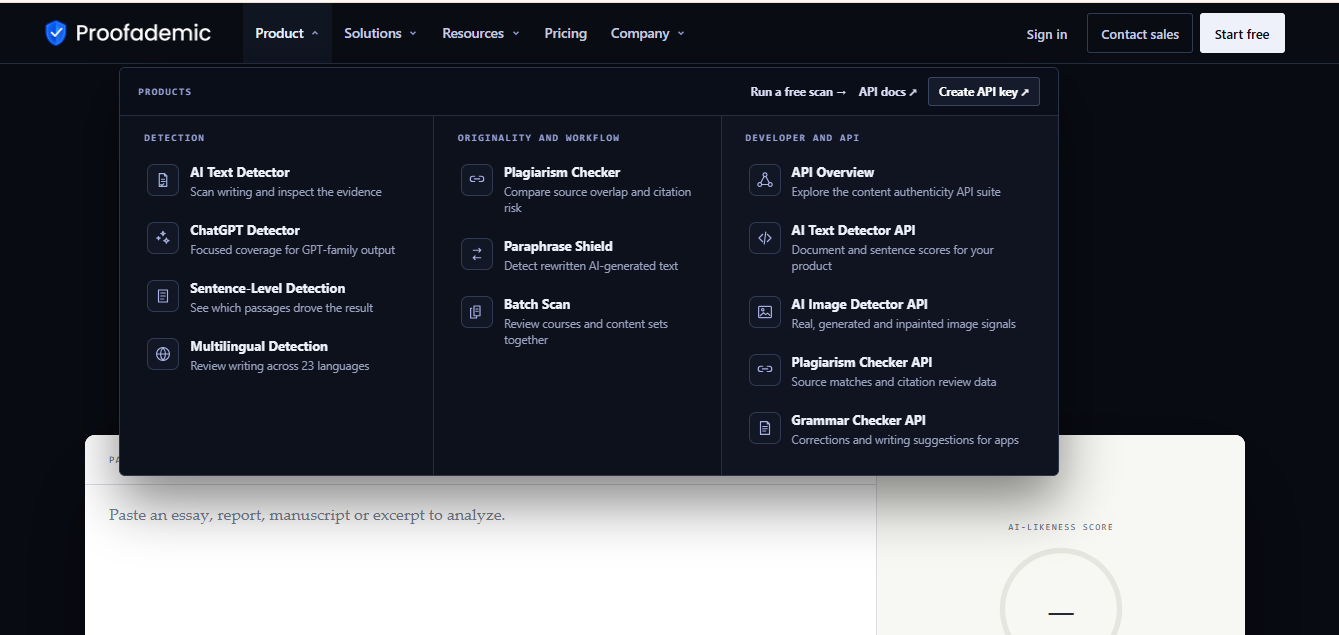The image size is (1339, 635).
Task: Open Plagiarism Checker API entry
Action: (892, 371)
